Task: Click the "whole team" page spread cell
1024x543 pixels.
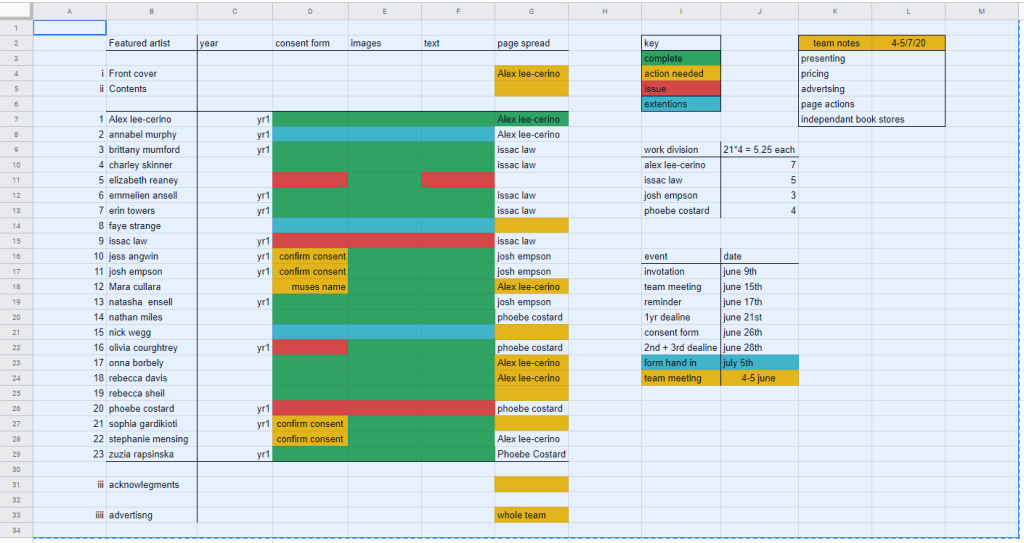Action: click(531, 515)
